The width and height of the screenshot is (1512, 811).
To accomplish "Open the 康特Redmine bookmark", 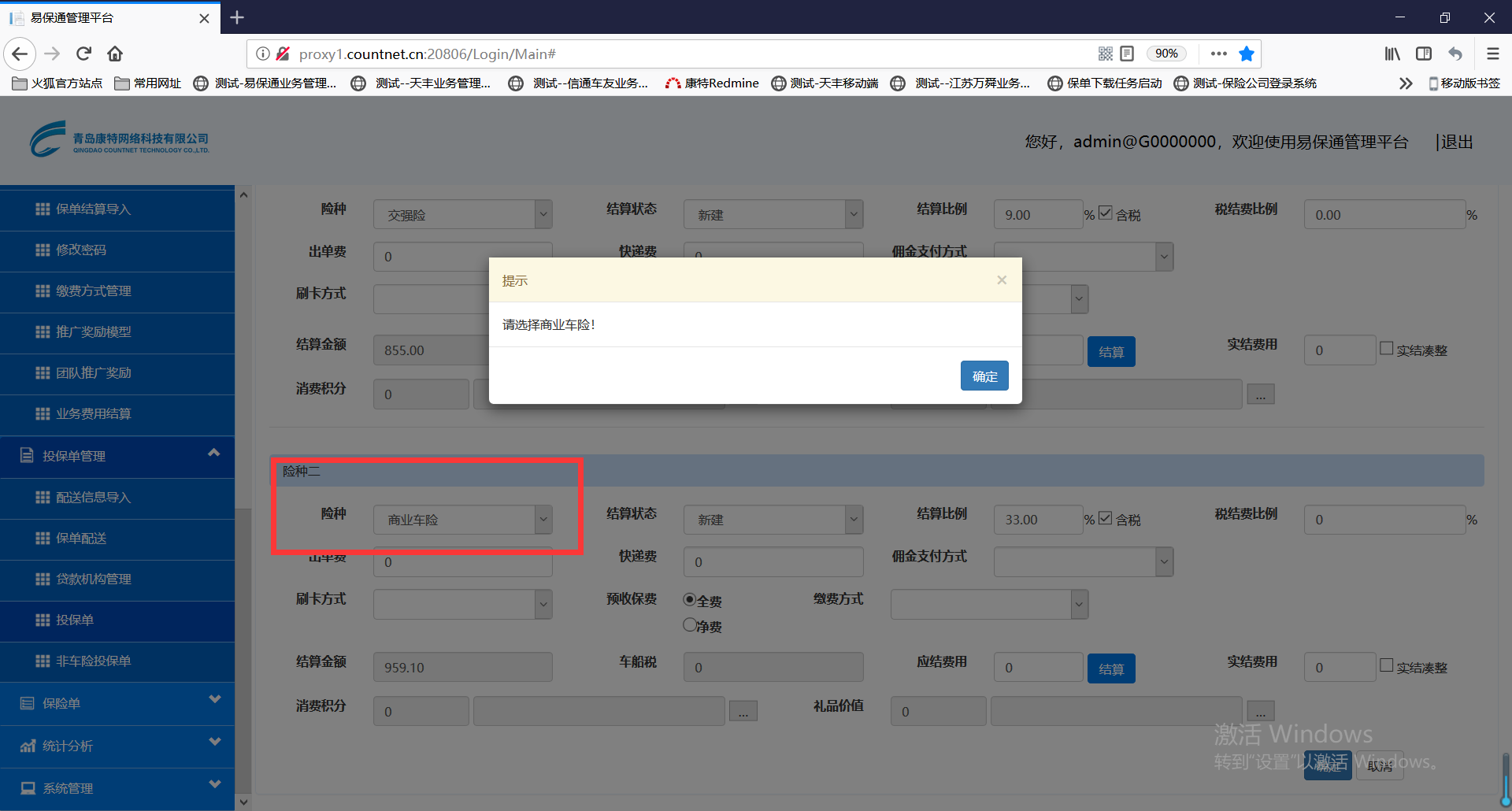I will [x=713, y=83].
